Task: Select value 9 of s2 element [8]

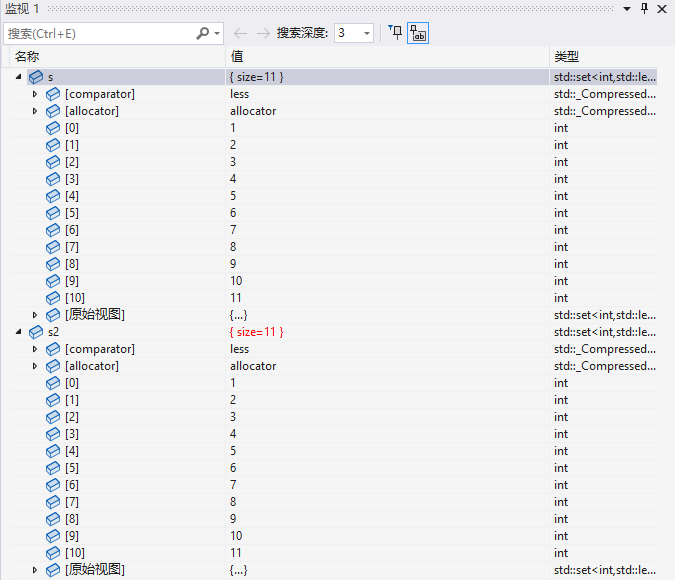Action: [x=233, y=519]
